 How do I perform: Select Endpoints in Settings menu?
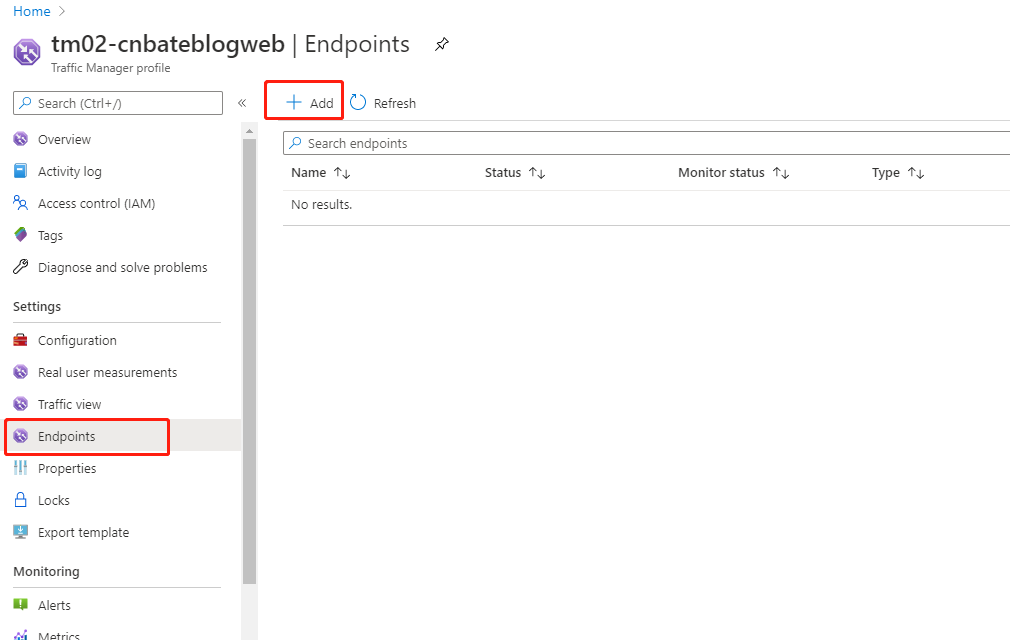[x=66, y=437]
